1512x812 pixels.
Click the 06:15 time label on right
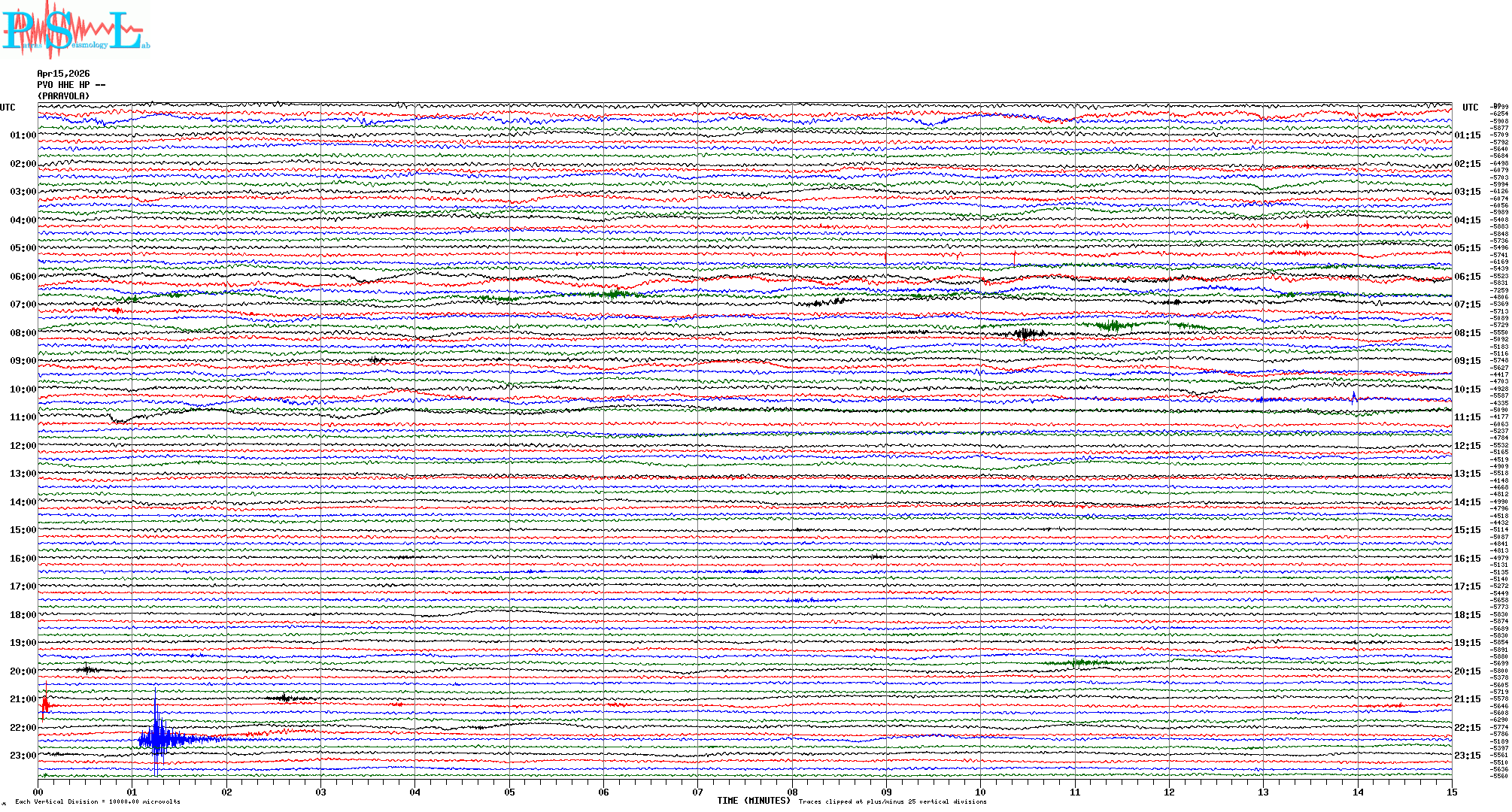(x=1467, y=277)
